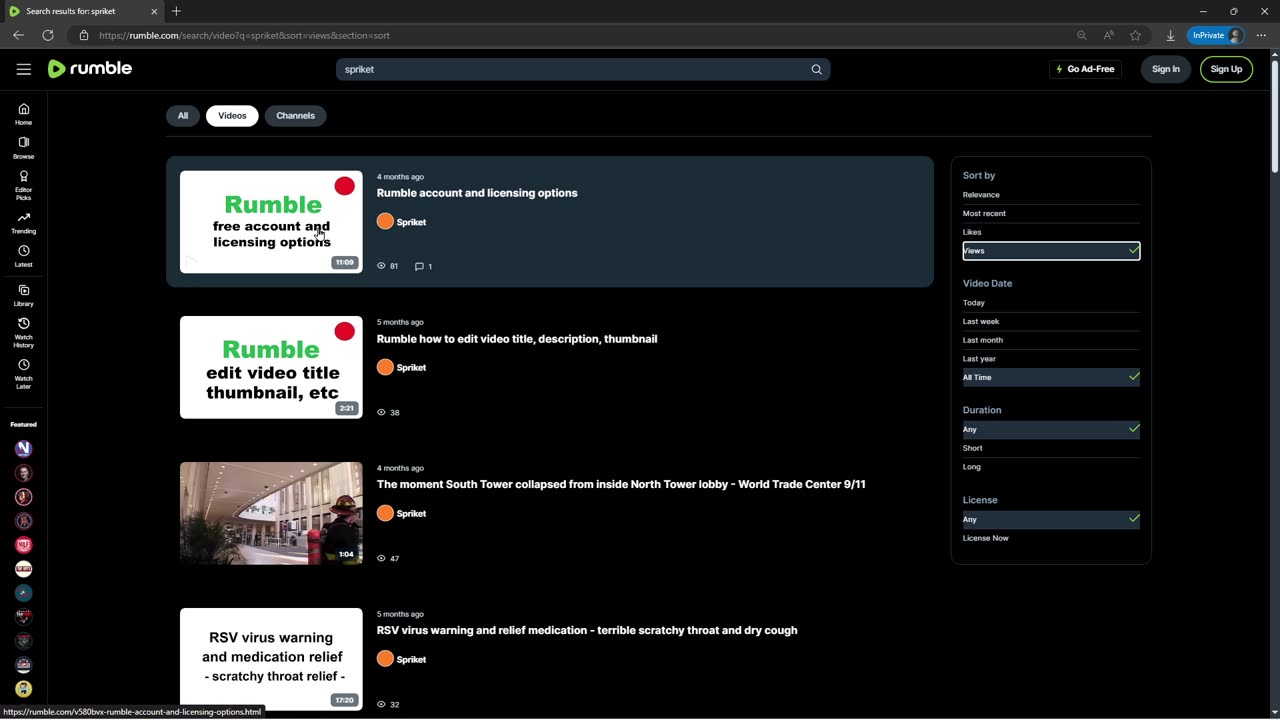Click Spriket avatar under Rumble account and licensing video
This screenshot has height=720, width=1280.
(385, 221)
